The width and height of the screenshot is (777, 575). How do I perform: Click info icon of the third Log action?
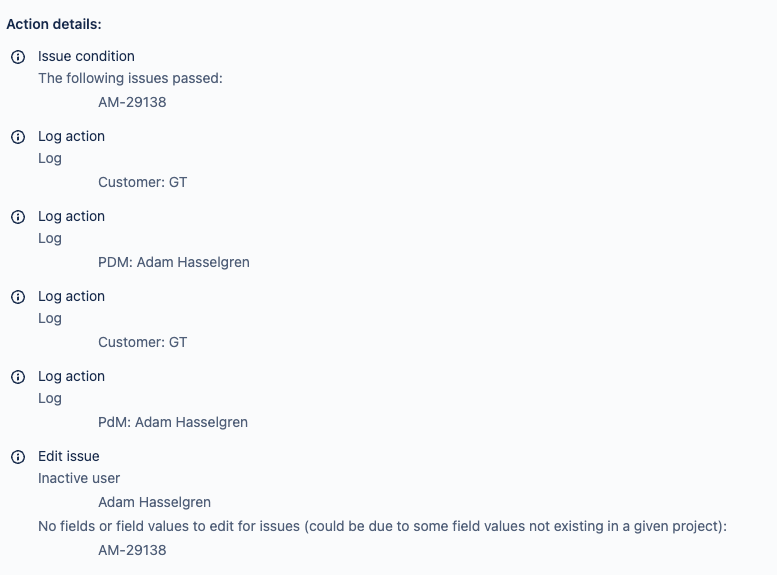point(18,297)
